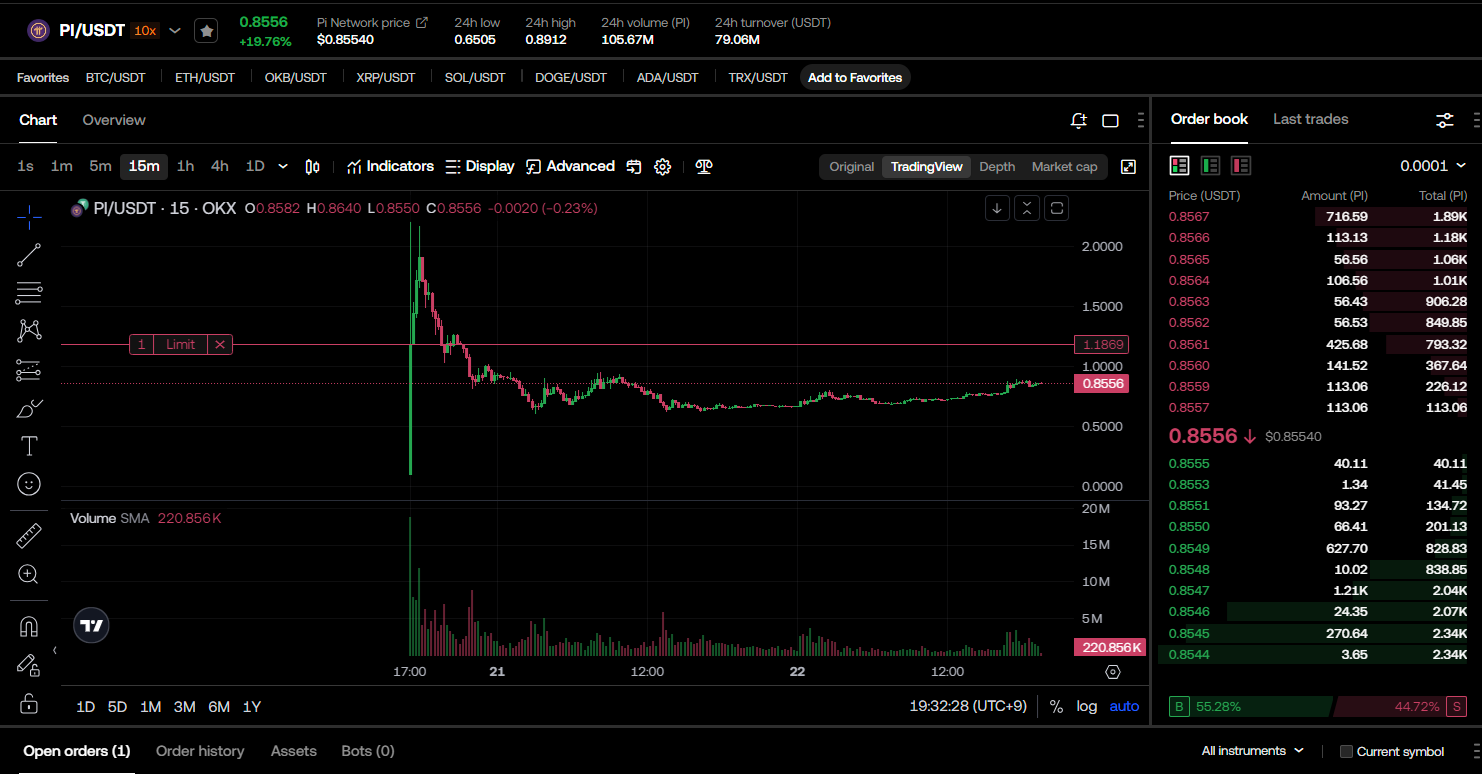This screenshot has width=1482, height=774.
Task: Collapse the drawing toolbar arrow
Action: 55,651
